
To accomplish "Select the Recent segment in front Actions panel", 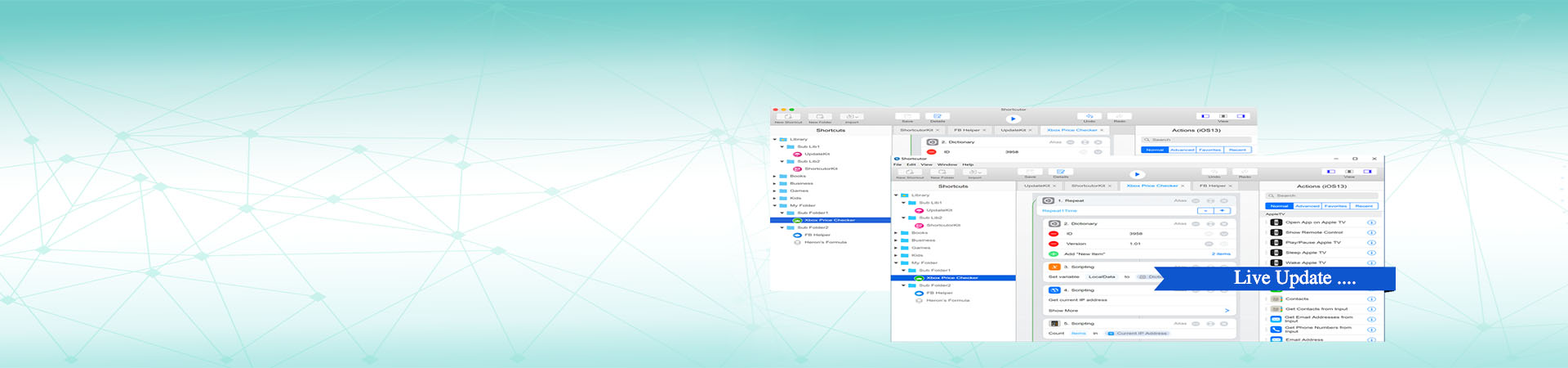I will click(1364, 206).
